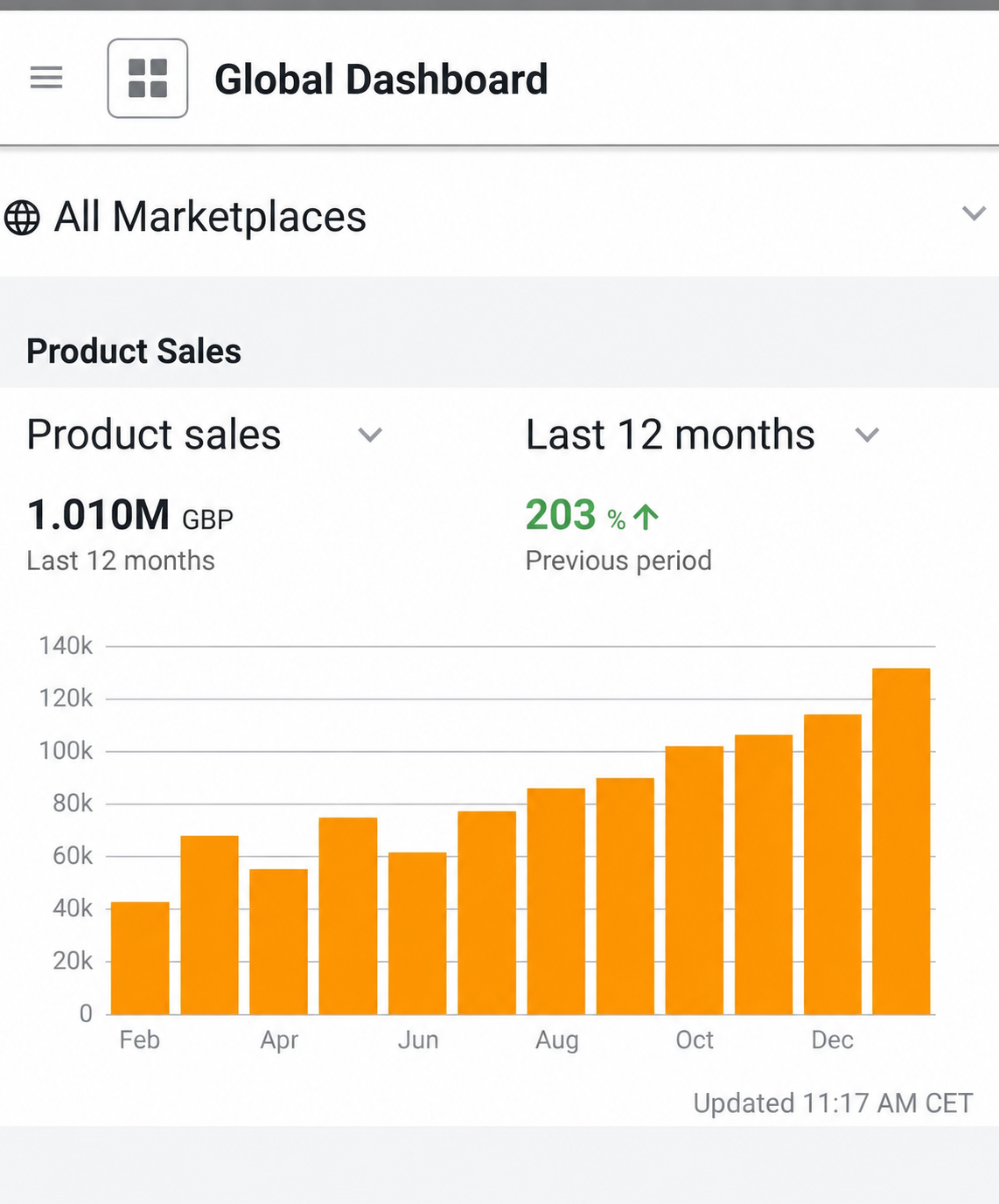Click the Product Sales section header
The height and width of the screenshot is (1204, 999).
click(134, 351)
